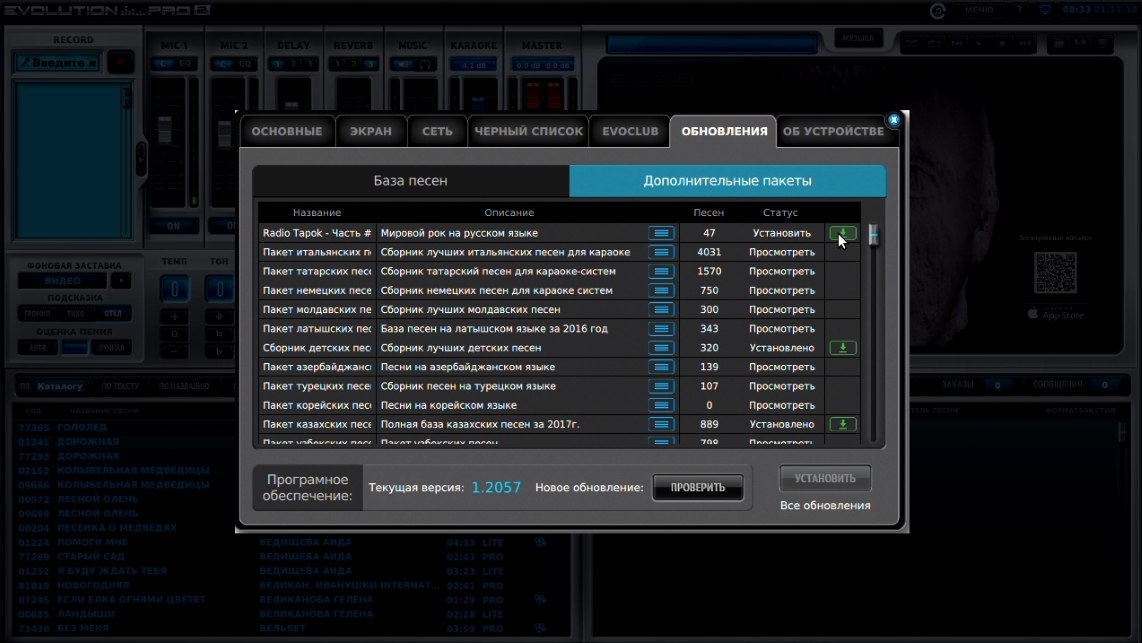1142x643 pixels.
Task: Click the previous track control in player
Action: tap(957, 44)
